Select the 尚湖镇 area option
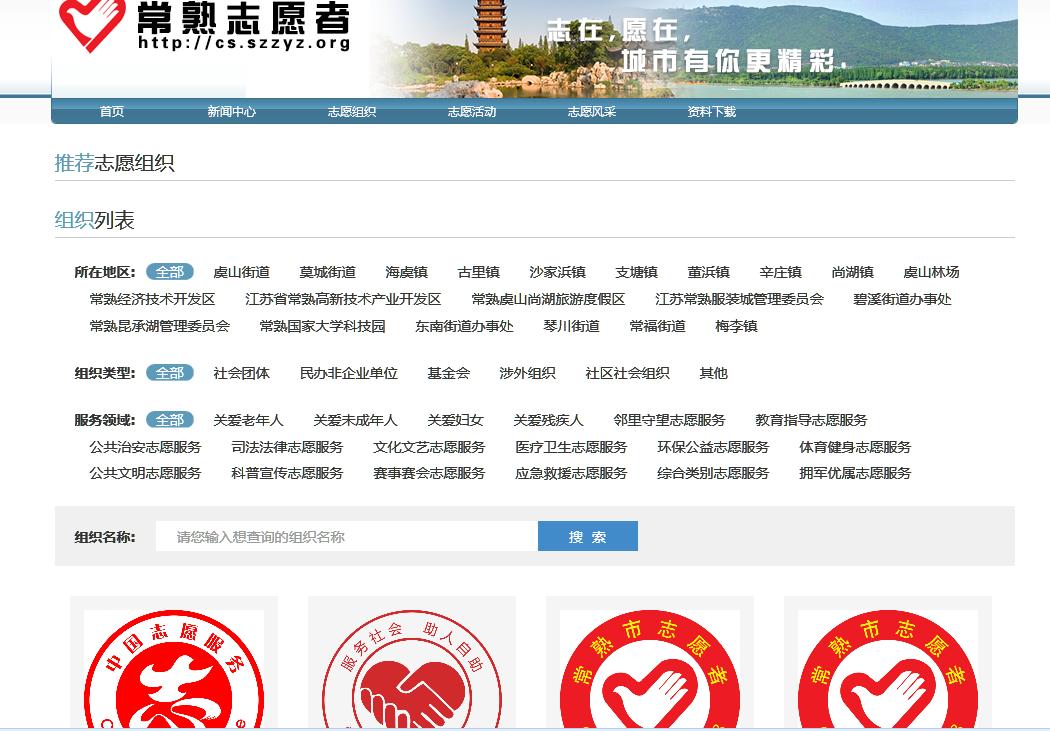The image size is (1050, 731). [x=852, y=272]
